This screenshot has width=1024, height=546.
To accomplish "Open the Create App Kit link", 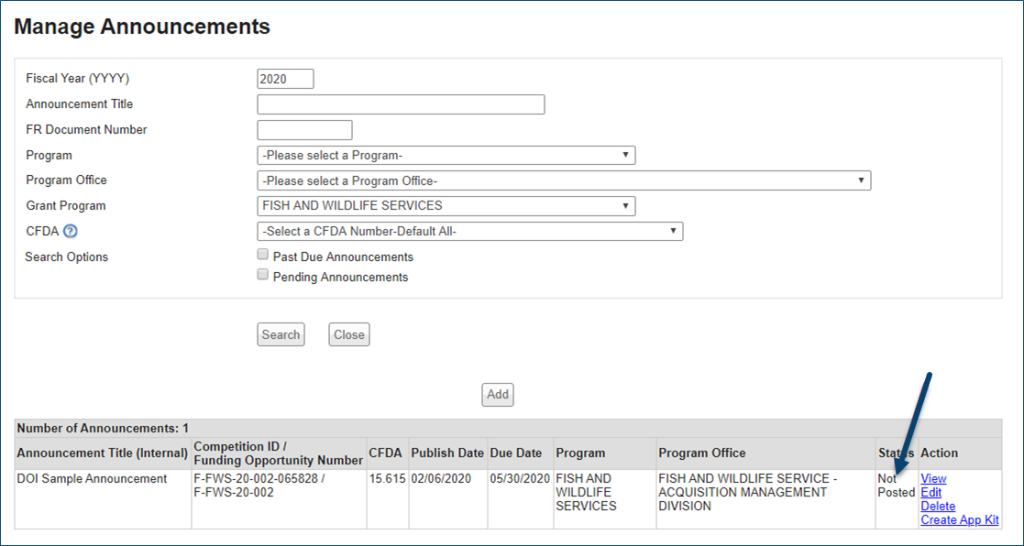I will click(x=959, y=520).
